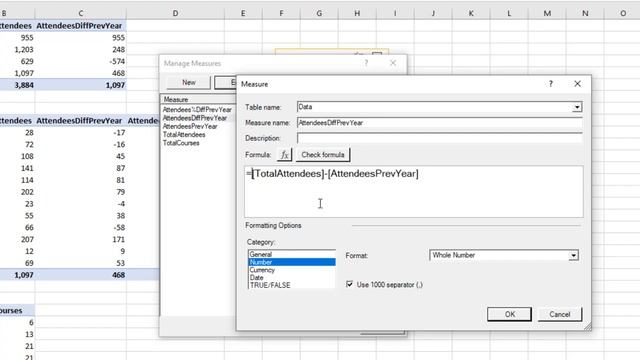Screen dimensions: 640x360
Task: Click the Measure column header in list
Action: click(x=198, y=99)
